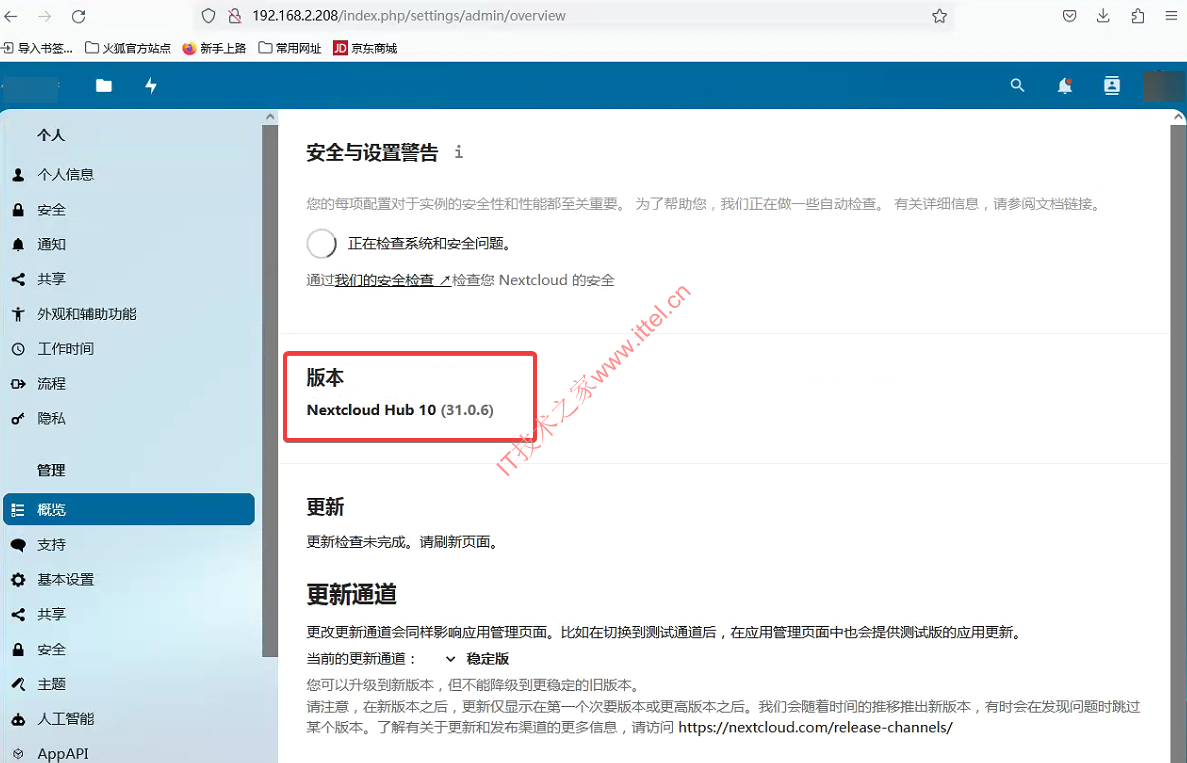Open the 我们的安全检查 link
This screenshot has height=763, width=1187.
[x=393, y=280]
